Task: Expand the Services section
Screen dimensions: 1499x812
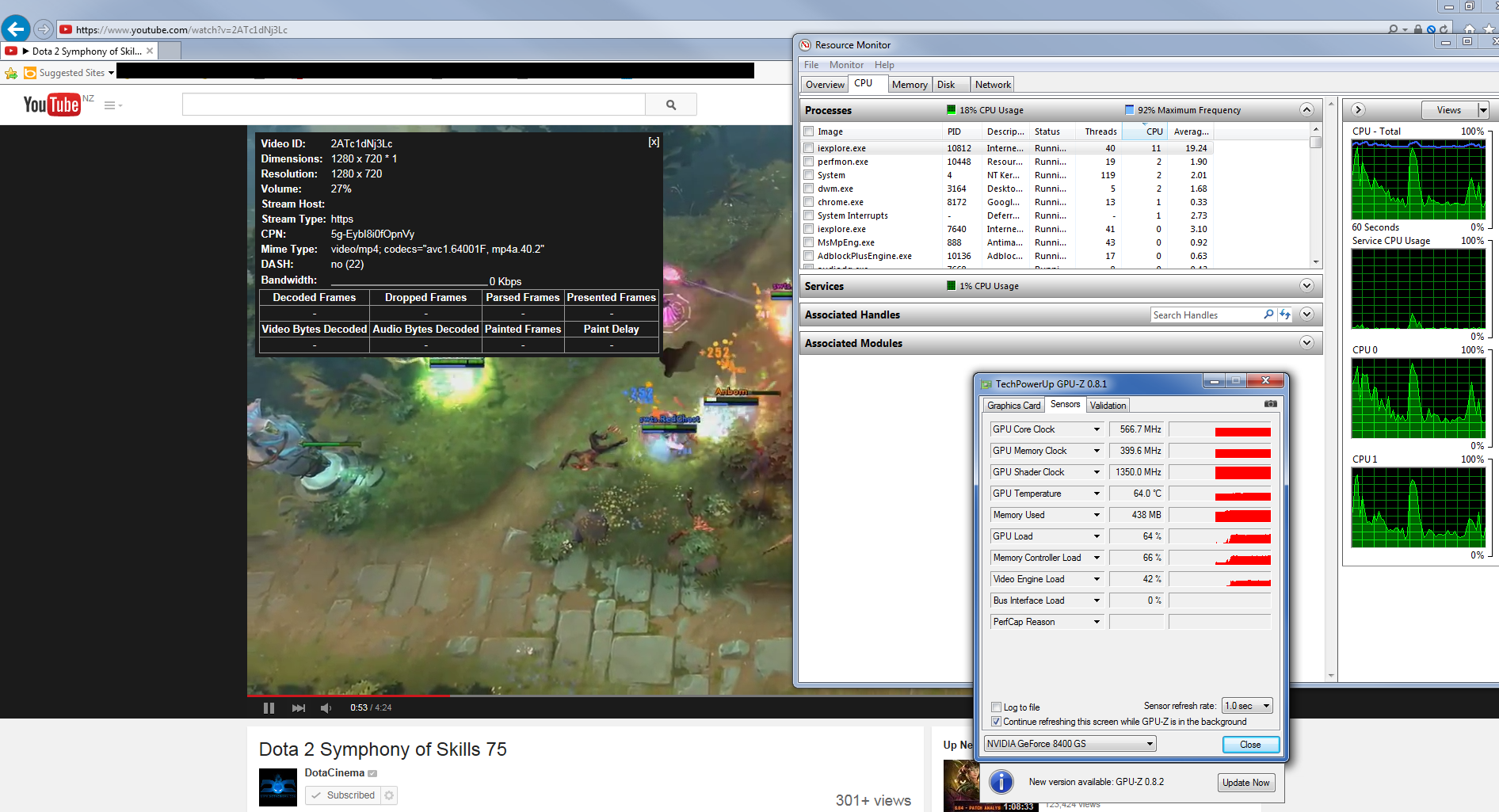Action: point(1307,285)
